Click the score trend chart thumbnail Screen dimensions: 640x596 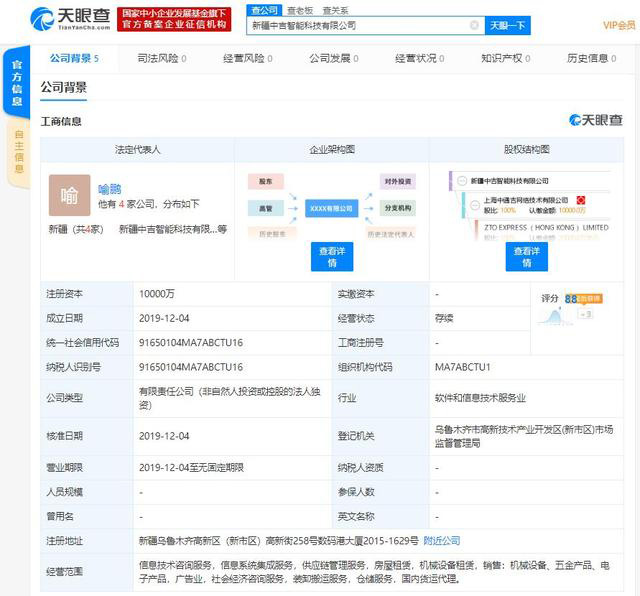(554, 316)
